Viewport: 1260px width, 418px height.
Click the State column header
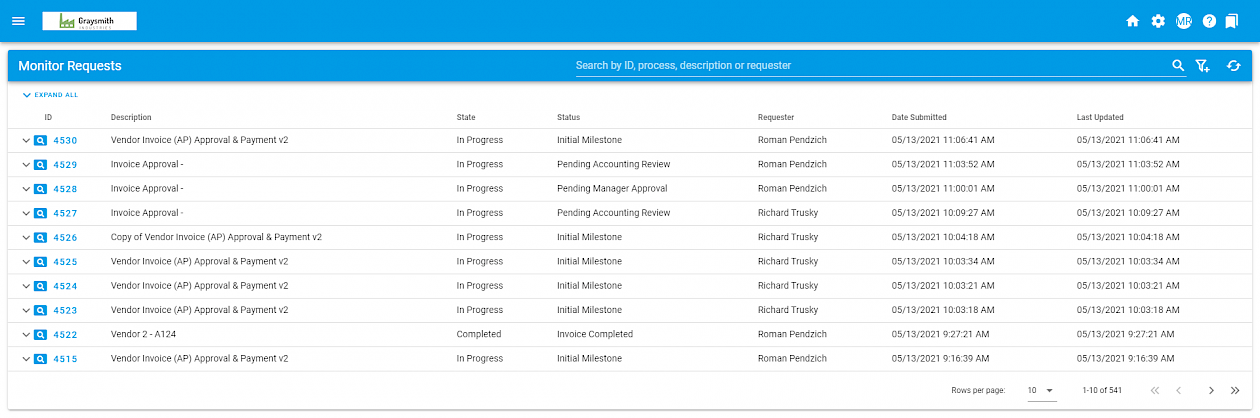(x=466, y=118)
